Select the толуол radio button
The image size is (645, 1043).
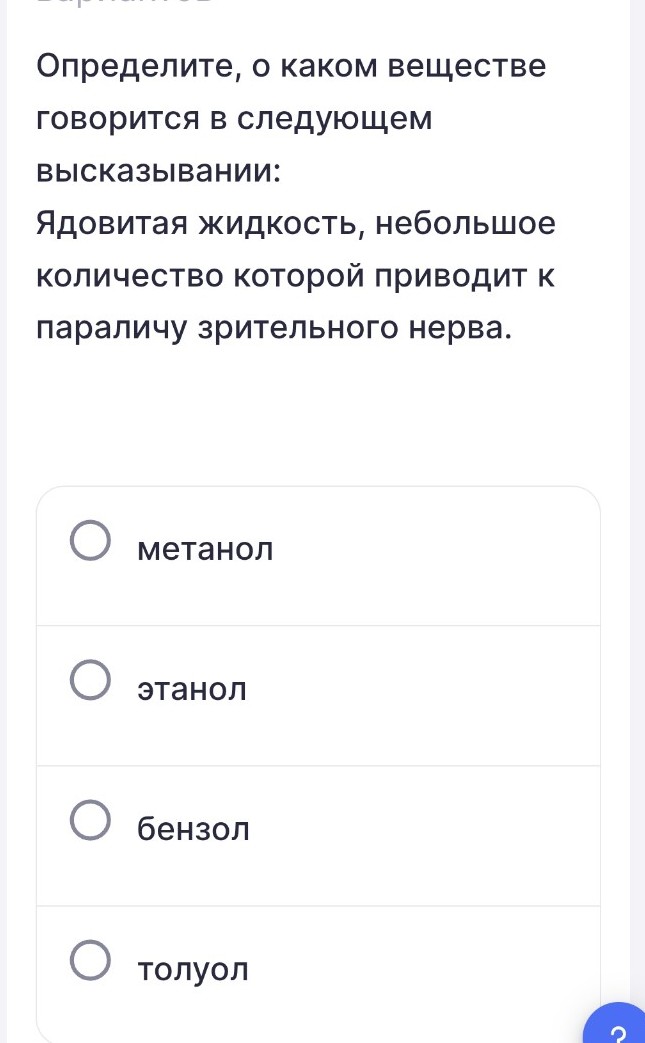[x=91, y=960]
